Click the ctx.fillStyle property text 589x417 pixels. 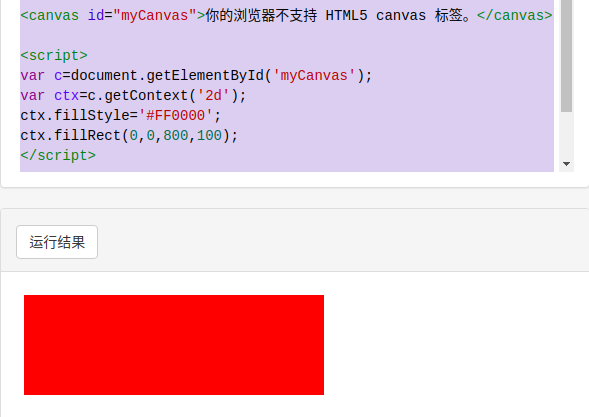click(75, 115)
